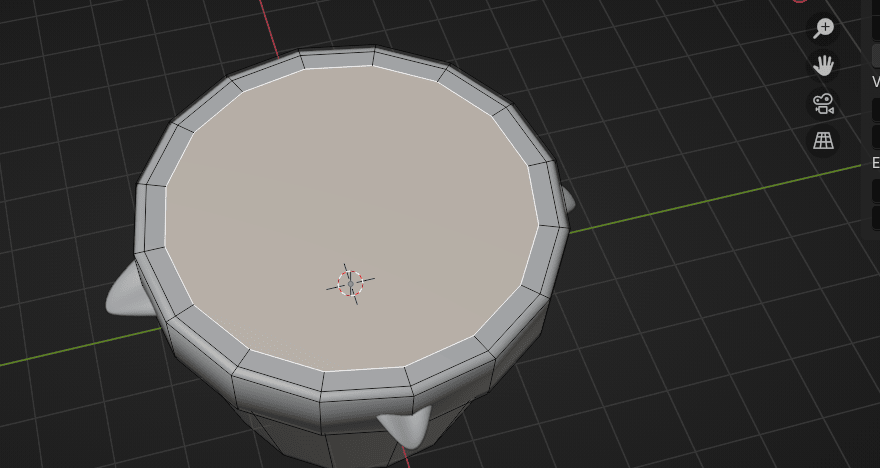This screenshot has height=468, width=880.
Task: Select the rim face at the bottom center
Action: tap(367, 379)
